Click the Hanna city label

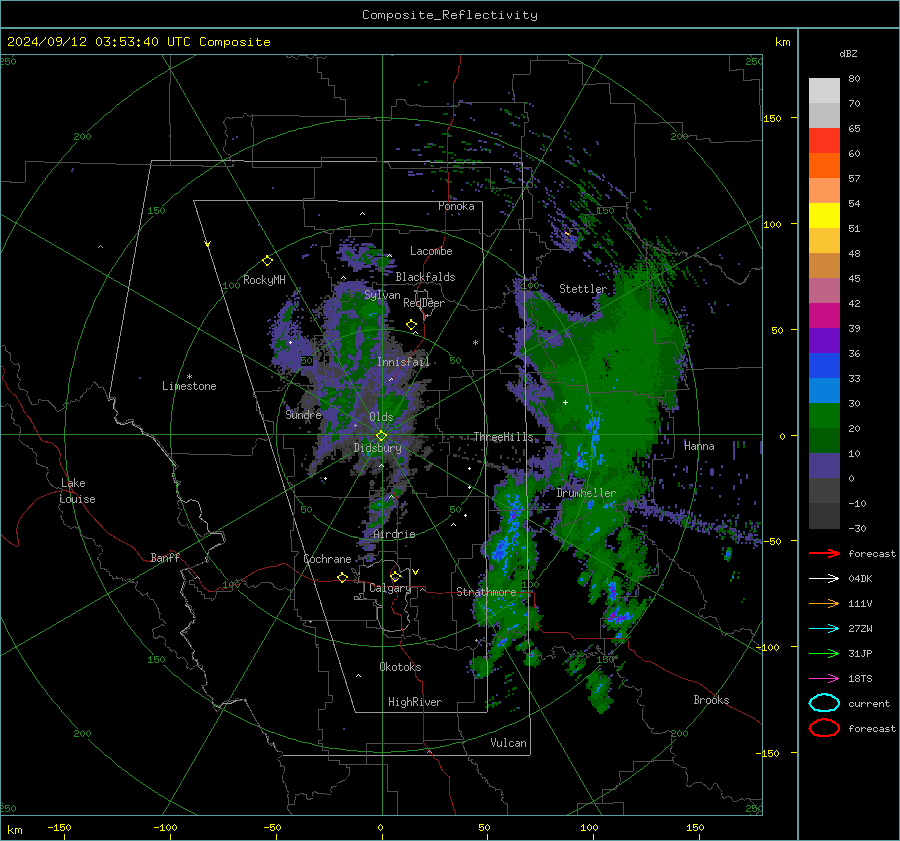[x=699, y=446]
